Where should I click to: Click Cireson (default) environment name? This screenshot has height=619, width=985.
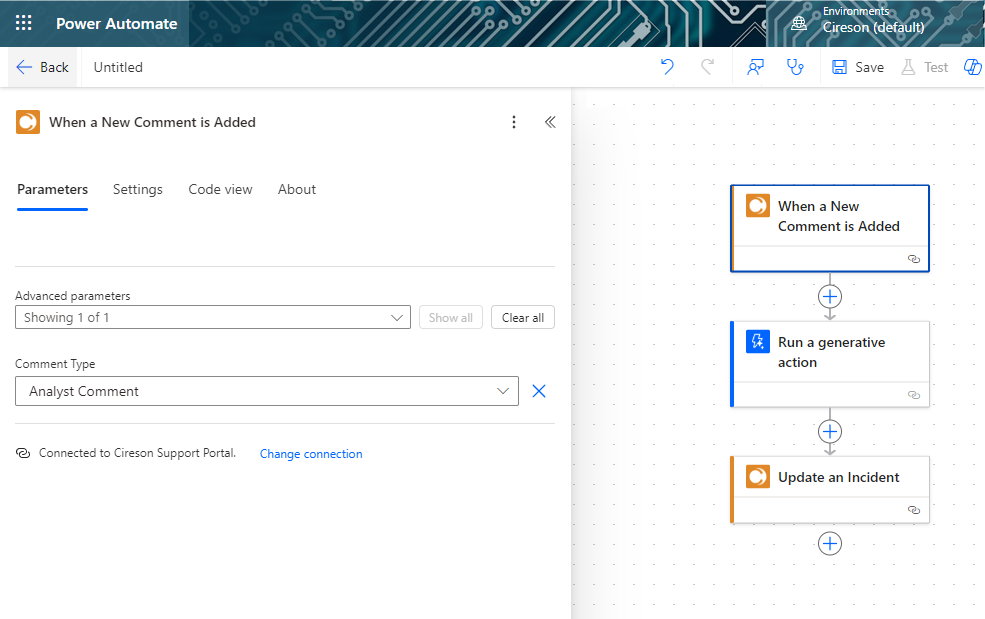pyautogui.click(x=874, y=28)
